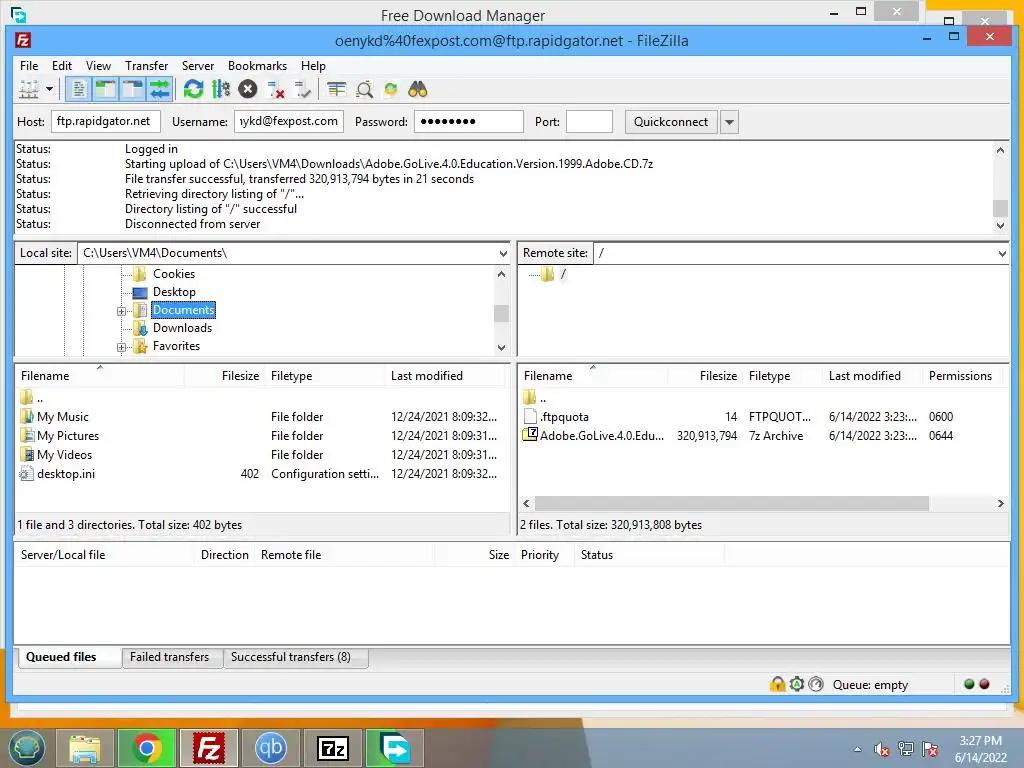Open the Edit menu
Viewport: 1024px width, 768px height.
[62, 66]
